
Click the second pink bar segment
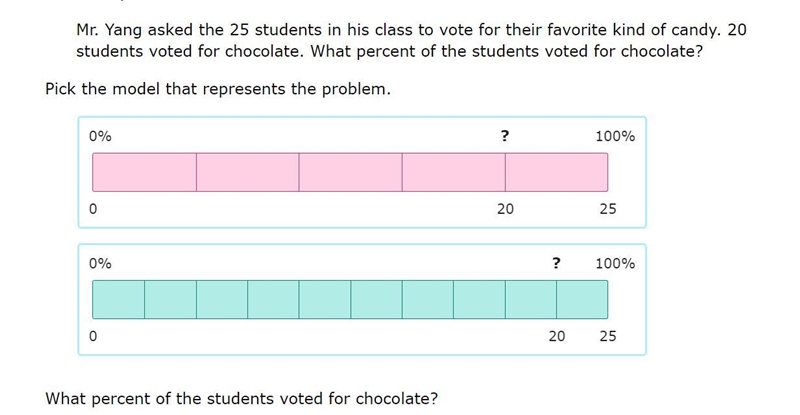pos(247,173)
